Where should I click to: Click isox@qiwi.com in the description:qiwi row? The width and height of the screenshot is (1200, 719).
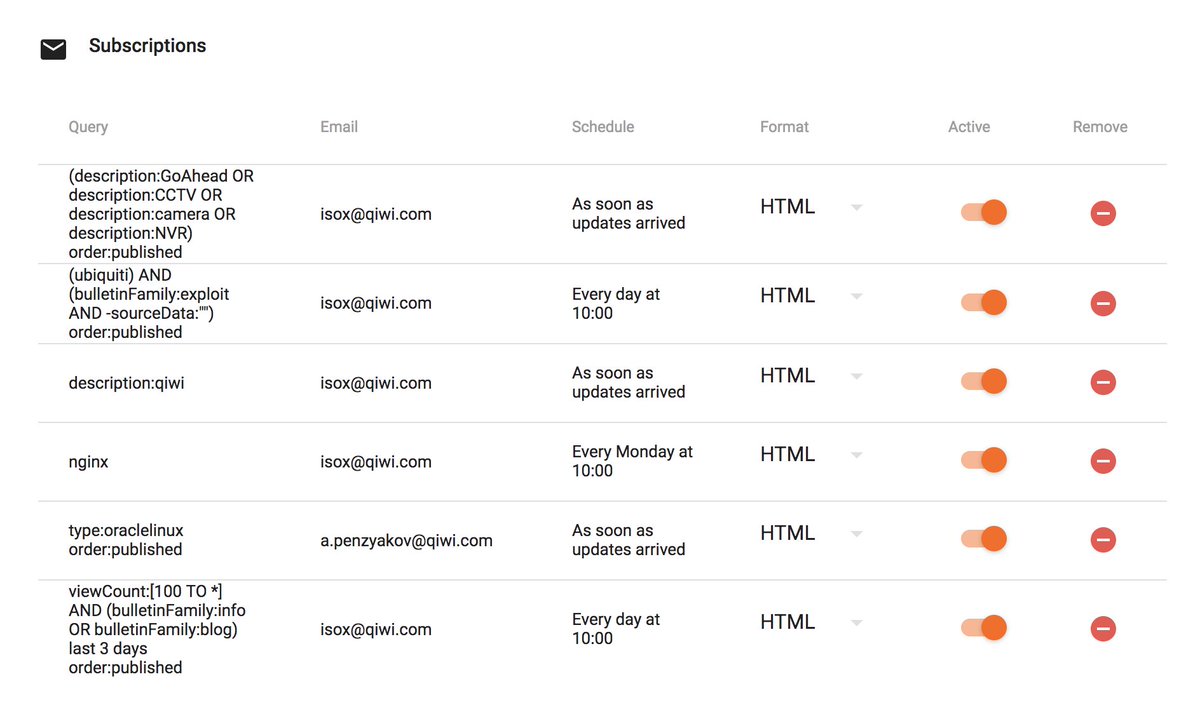coord(376,383)
